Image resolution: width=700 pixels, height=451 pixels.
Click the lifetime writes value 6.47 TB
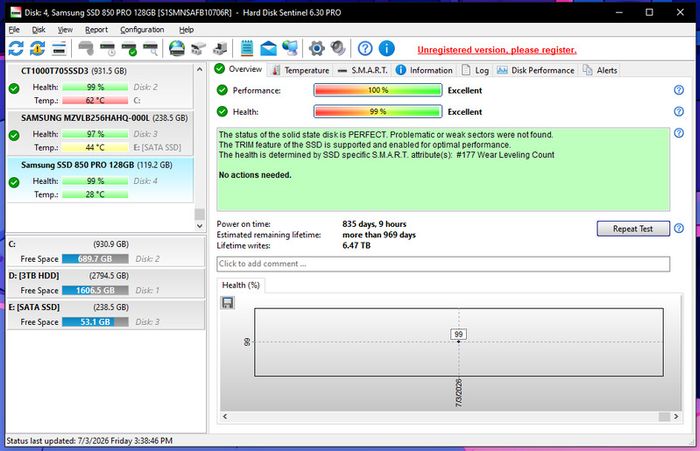click(356, 245)
